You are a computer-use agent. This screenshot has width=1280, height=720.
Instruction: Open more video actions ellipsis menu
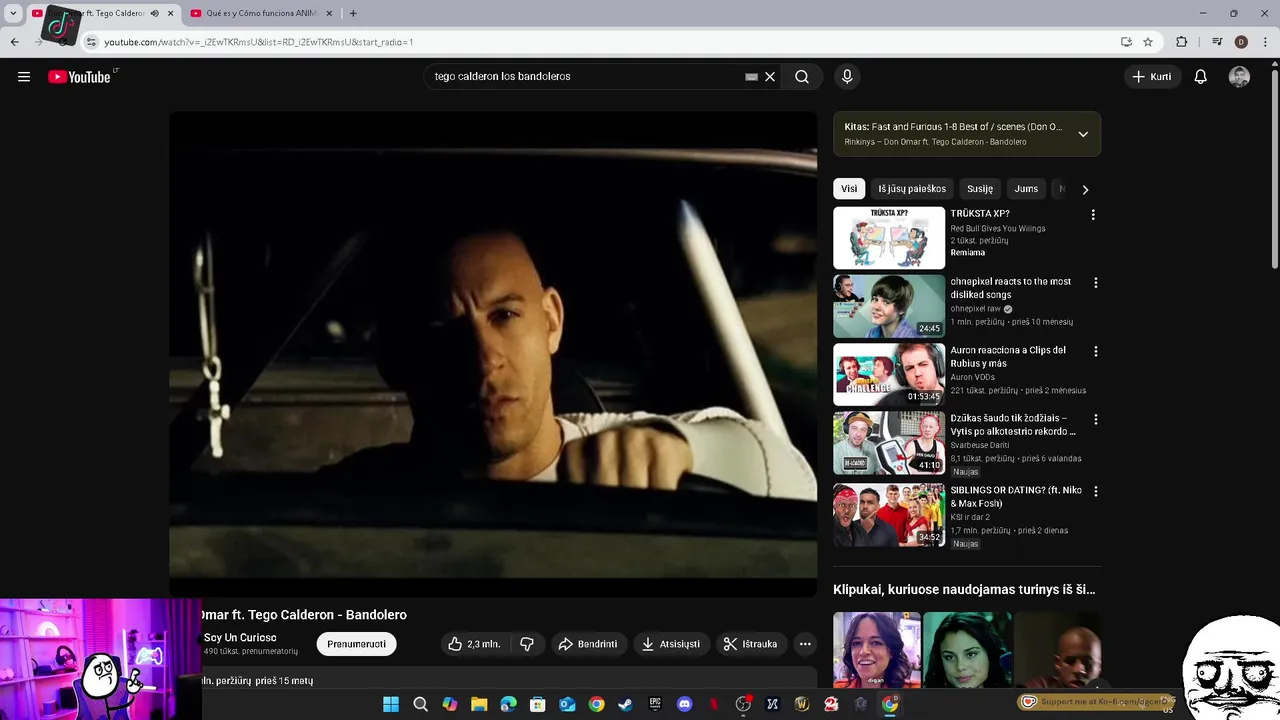click(x=805, y=644)
